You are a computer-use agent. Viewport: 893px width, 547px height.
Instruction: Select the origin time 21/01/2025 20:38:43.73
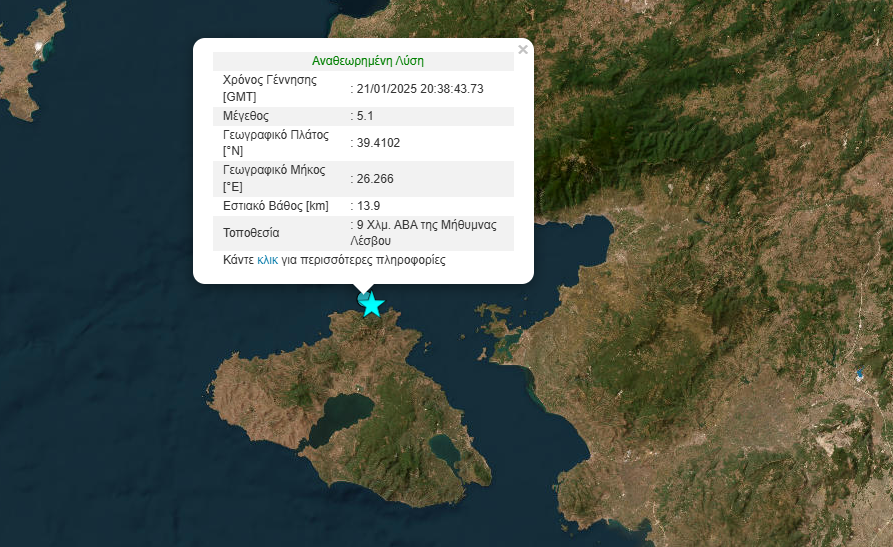tap(420, 89)
